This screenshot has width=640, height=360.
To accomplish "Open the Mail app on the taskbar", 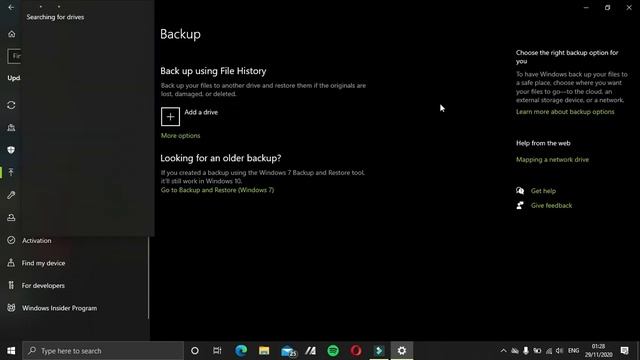I will pyautogui.click(x=288, y=351).
